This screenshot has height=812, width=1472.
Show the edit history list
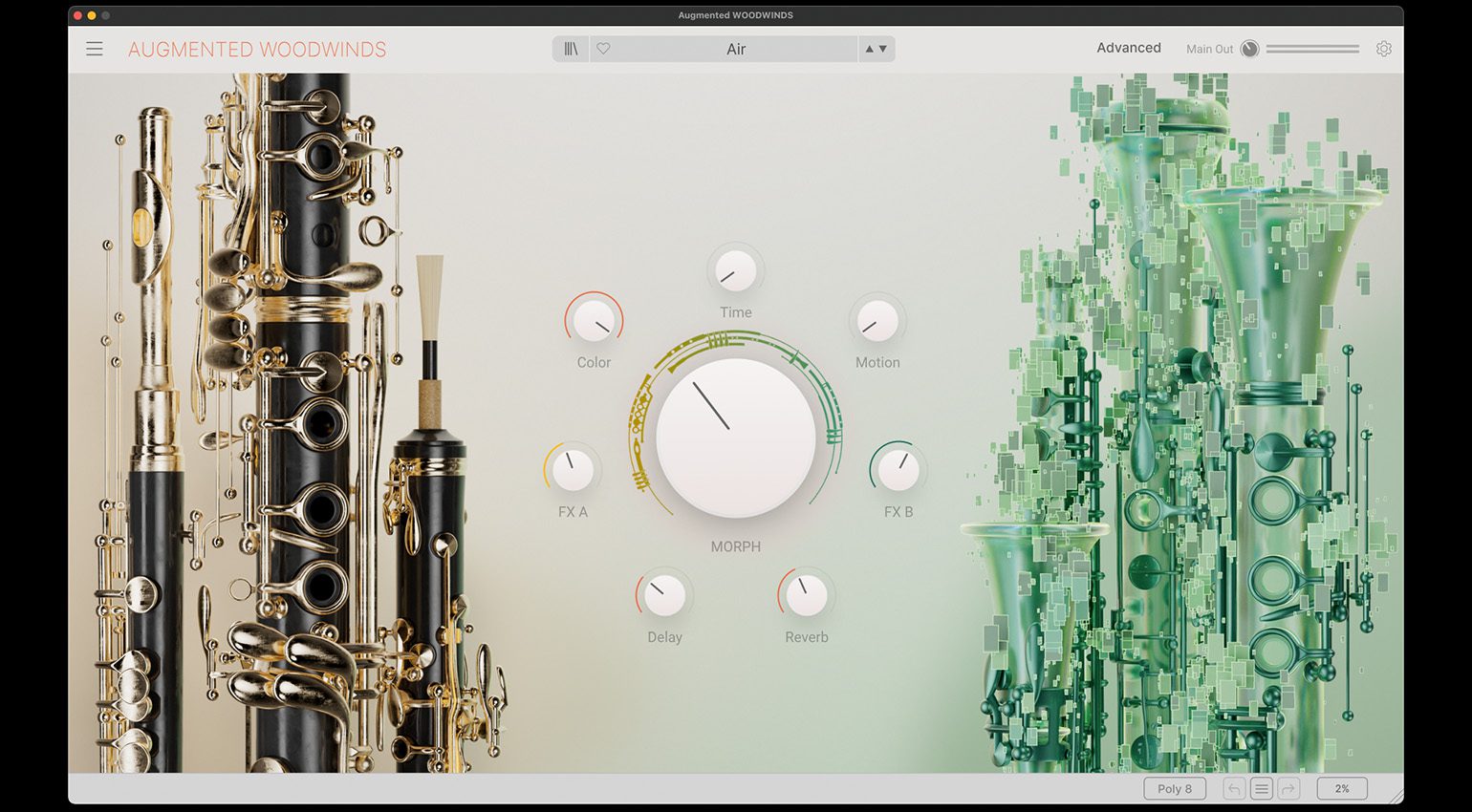tap(1262, 789)
